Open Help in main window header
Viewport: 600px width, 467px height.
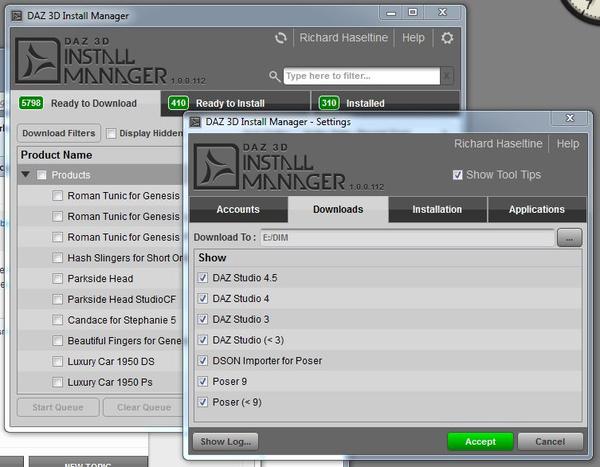pyautogui.click(x=413, y=38)
